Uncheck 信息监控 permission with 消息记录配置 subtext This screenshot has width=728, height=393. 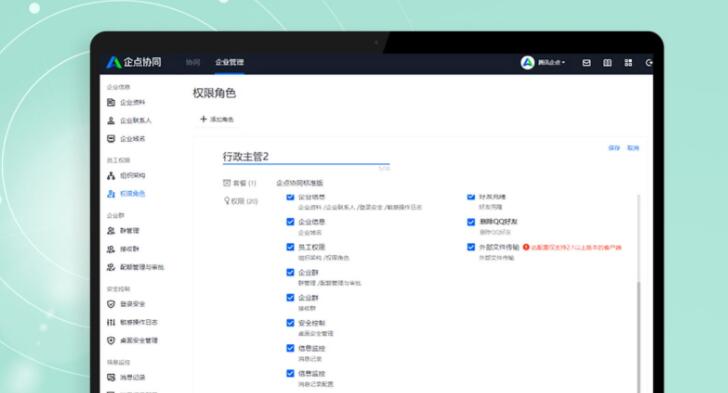[290, 373]
